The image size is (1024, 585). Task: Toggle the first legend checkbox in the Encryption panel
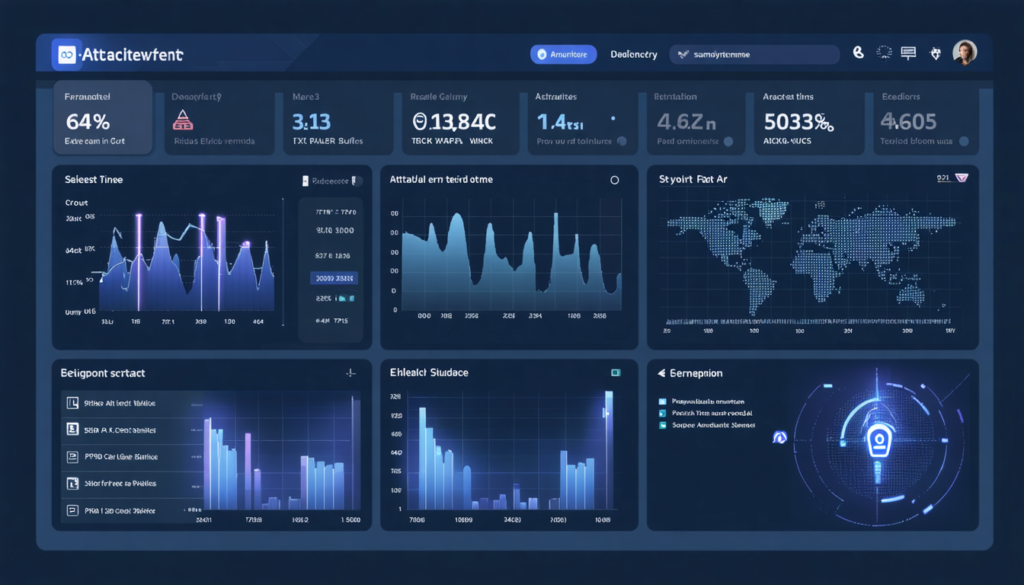661,402
